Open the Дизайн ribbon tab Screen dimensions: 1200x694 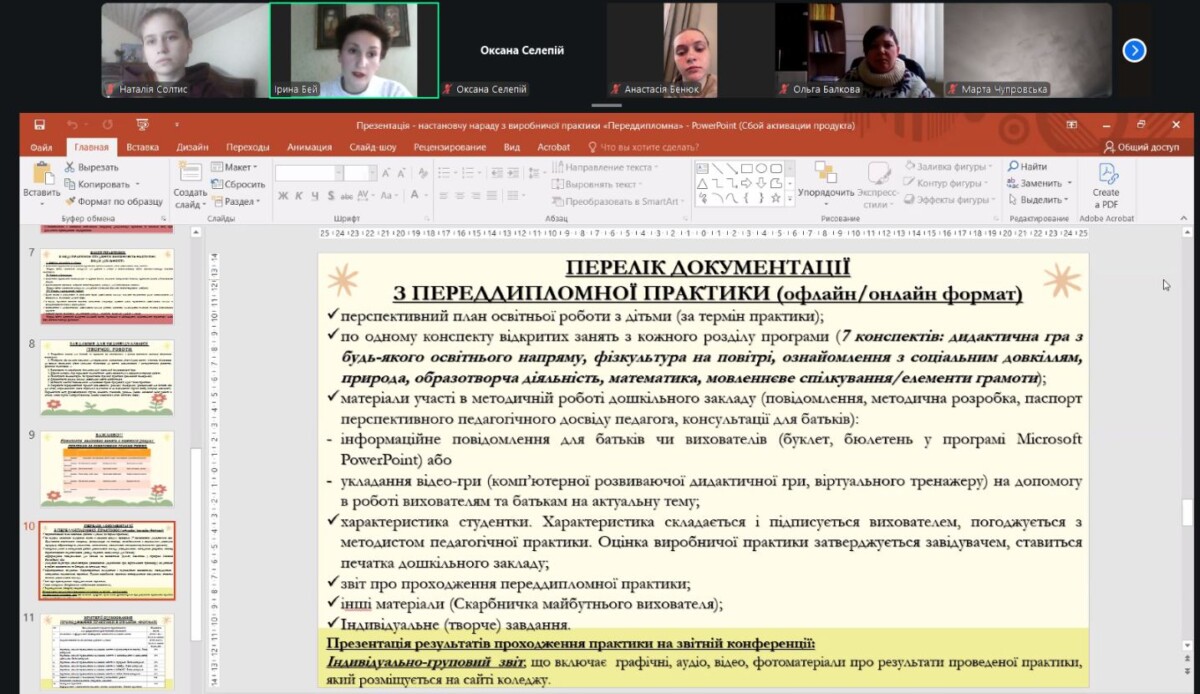192,147
